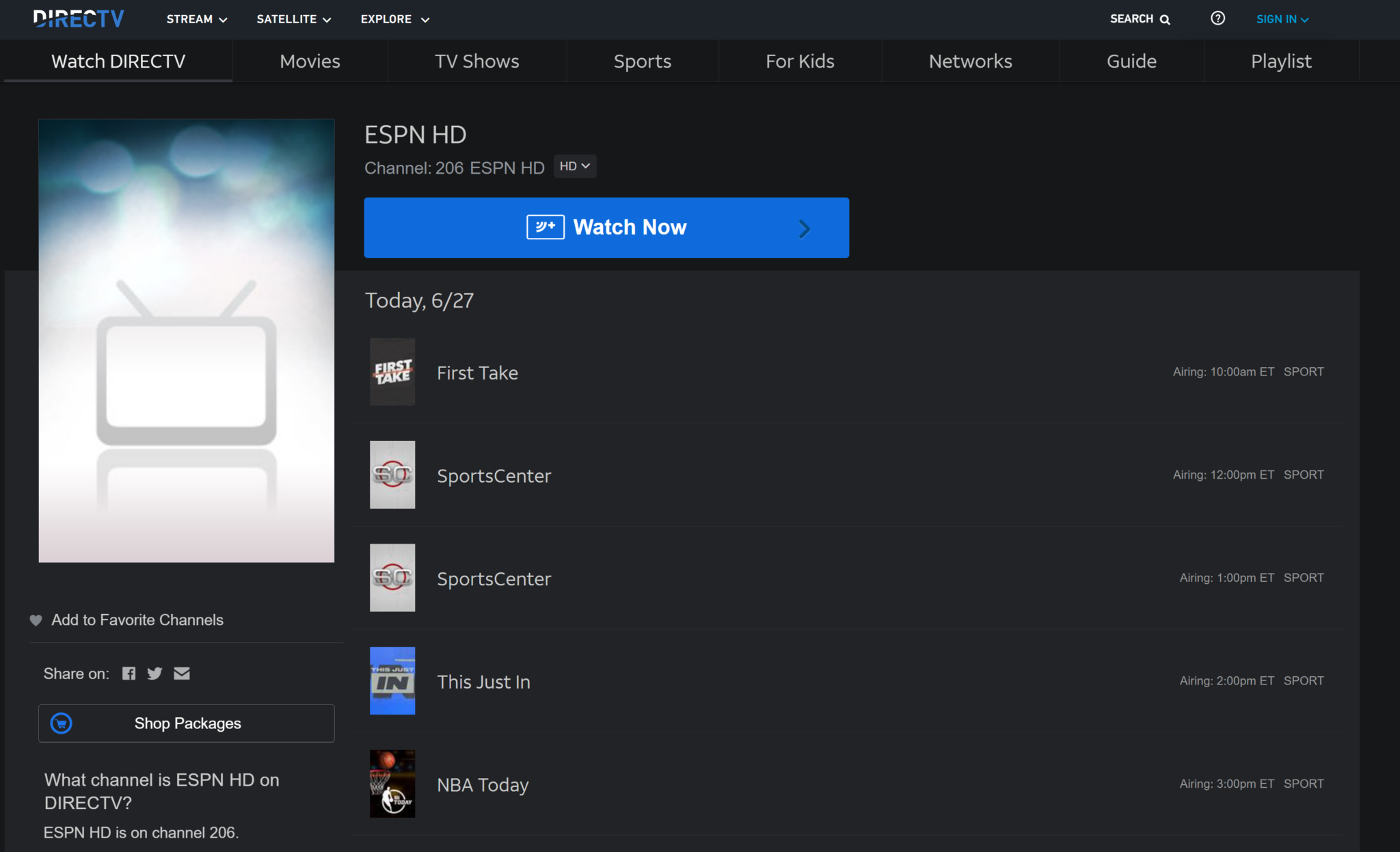1400x852 pixels.
Task: Click the help question mark icon
Action: tap(1220, 18)
